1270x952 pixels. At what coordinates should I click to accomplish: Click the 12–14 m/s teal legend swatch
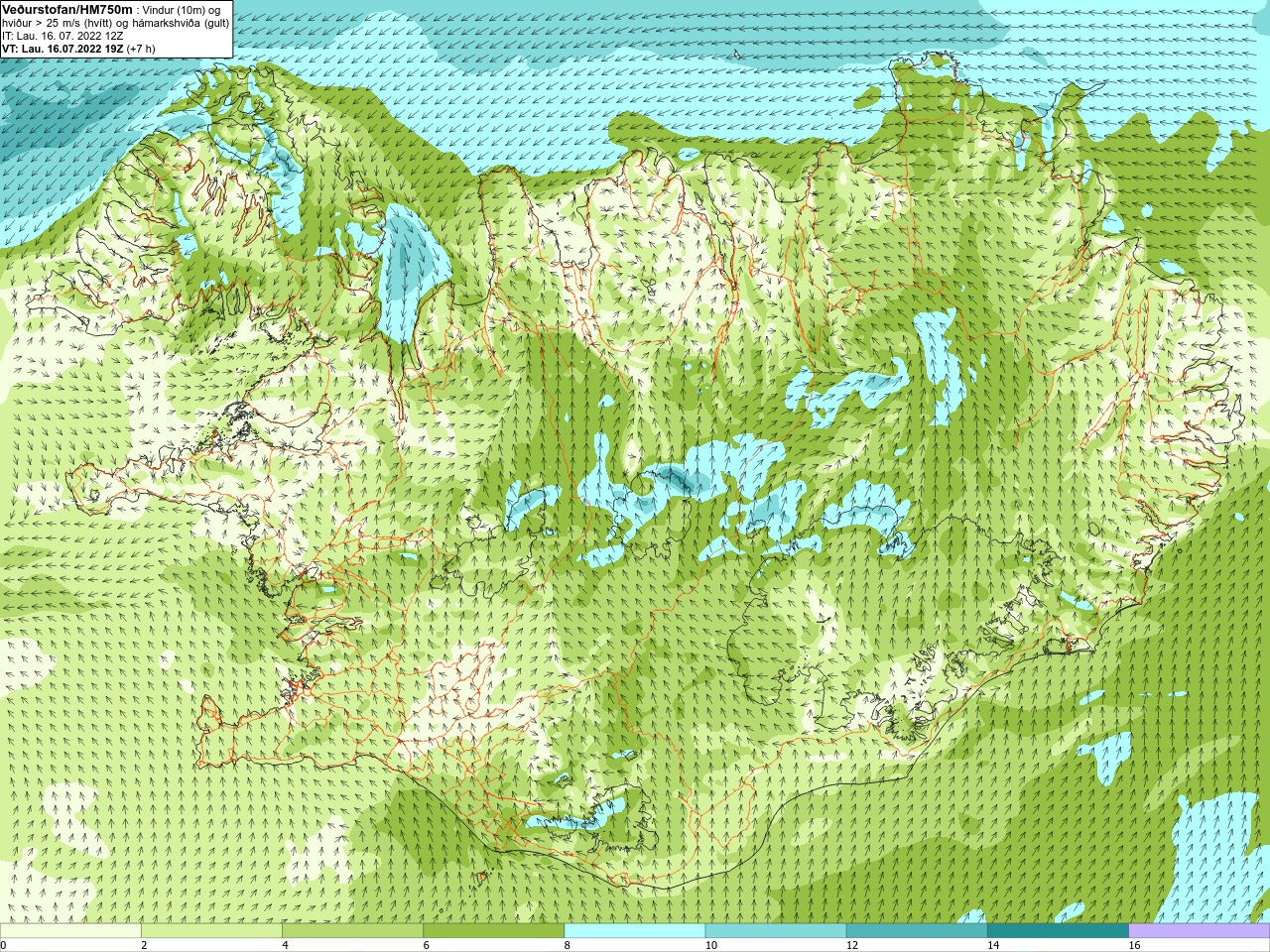coord(917,931)
